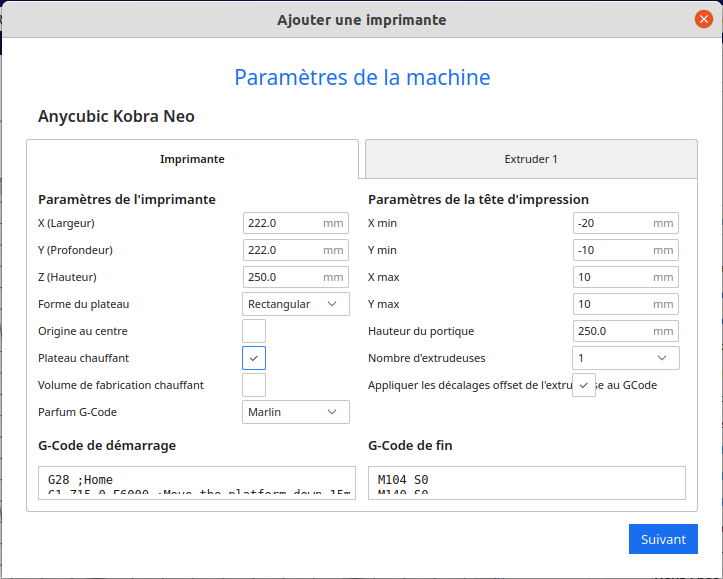Select the X min input field
Screen dimensions: 723x579
(x=613, y=223)
